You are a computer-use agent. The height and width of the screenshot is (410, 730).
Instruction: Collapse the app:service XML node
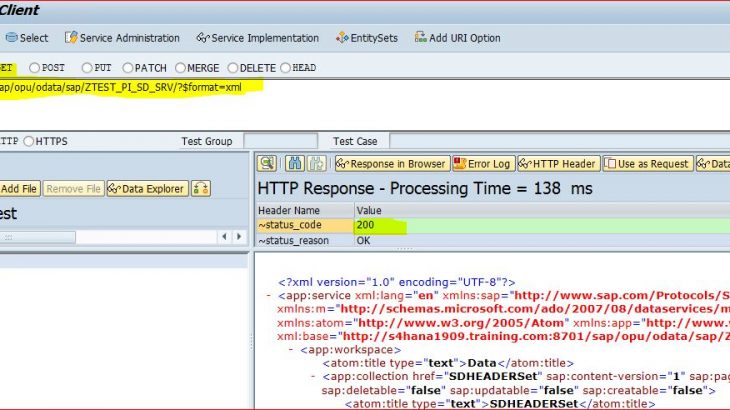[x=269, y=296]
